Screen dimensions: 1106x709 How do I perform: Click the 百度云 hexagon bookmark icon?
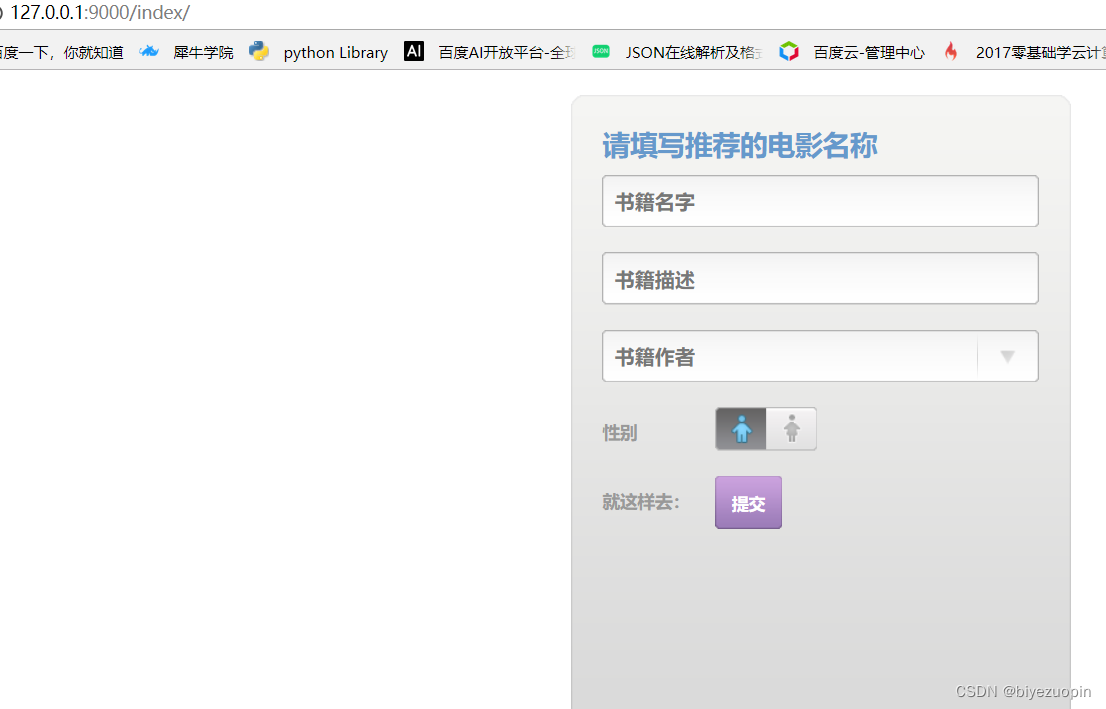[x=789, y=51]
